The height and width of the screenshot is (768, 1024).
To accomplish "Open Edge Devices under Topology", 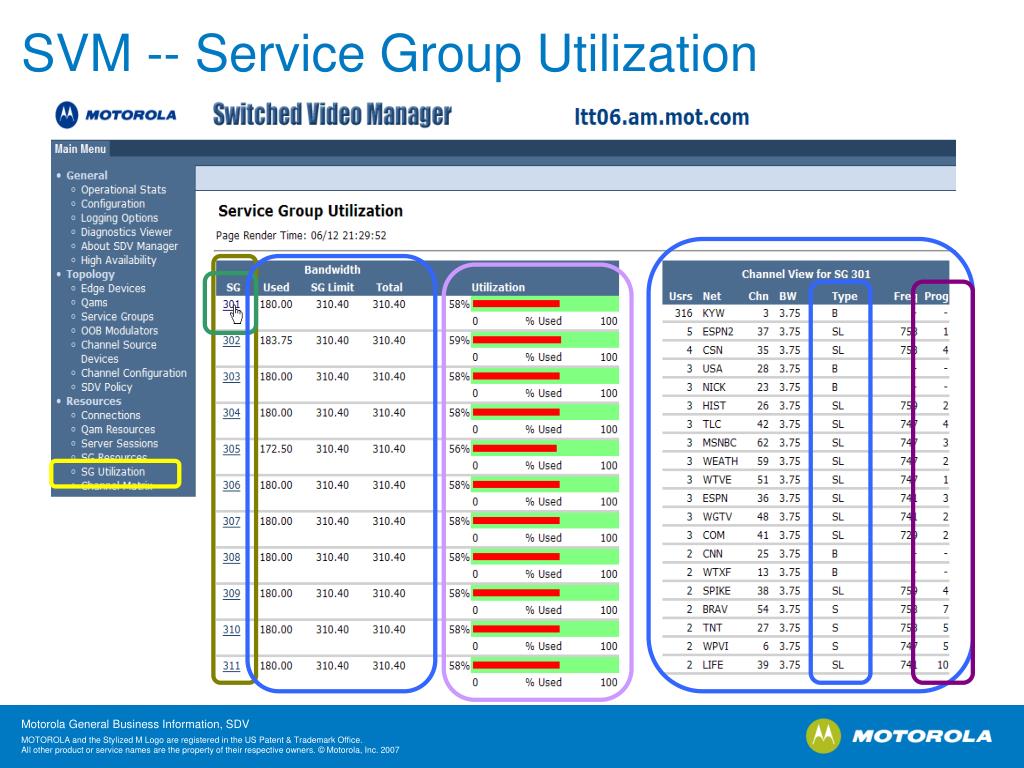I will click(113, 288).
